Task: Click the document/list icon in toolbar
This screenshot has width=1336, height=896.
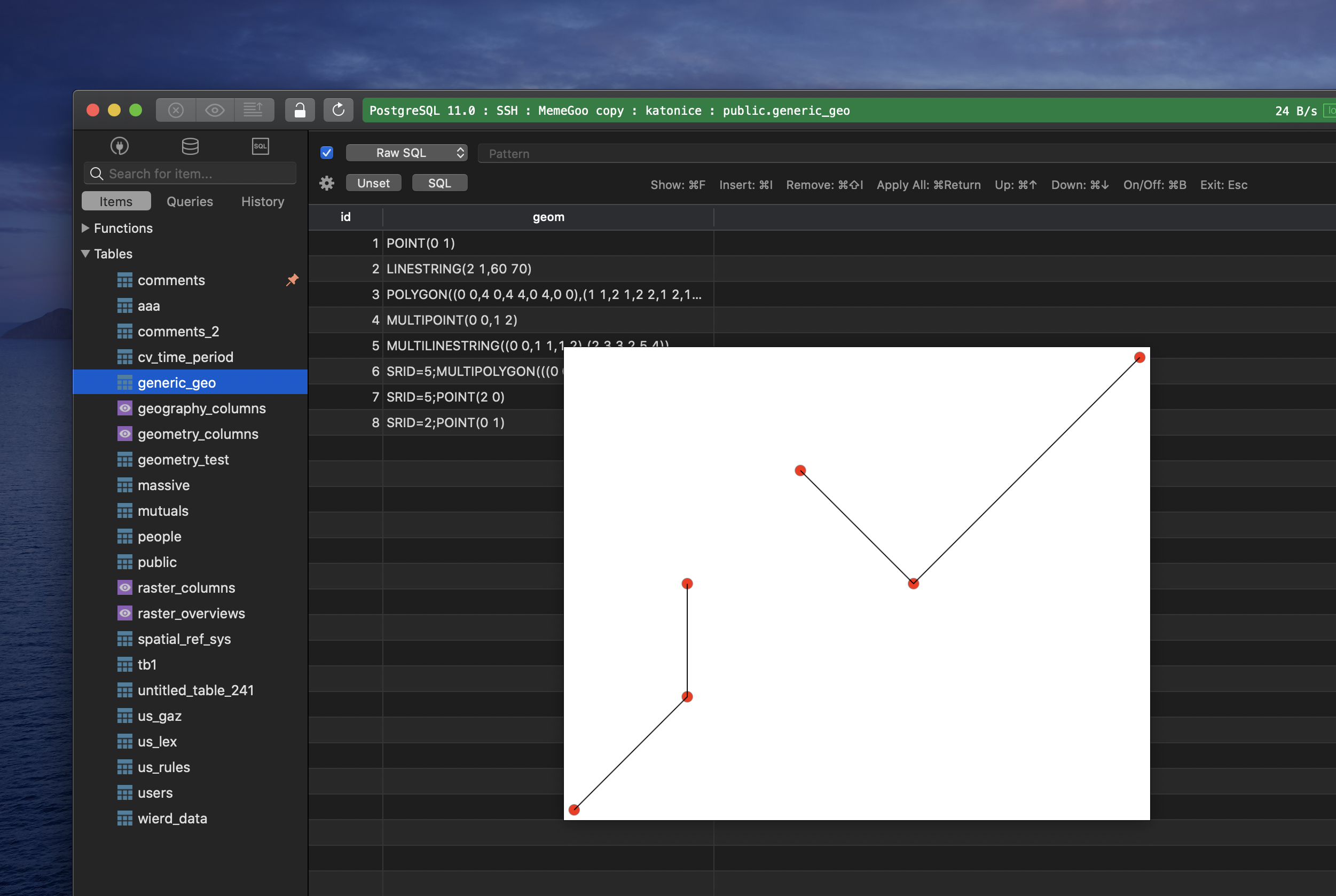Action: click(x=253, y=110)
